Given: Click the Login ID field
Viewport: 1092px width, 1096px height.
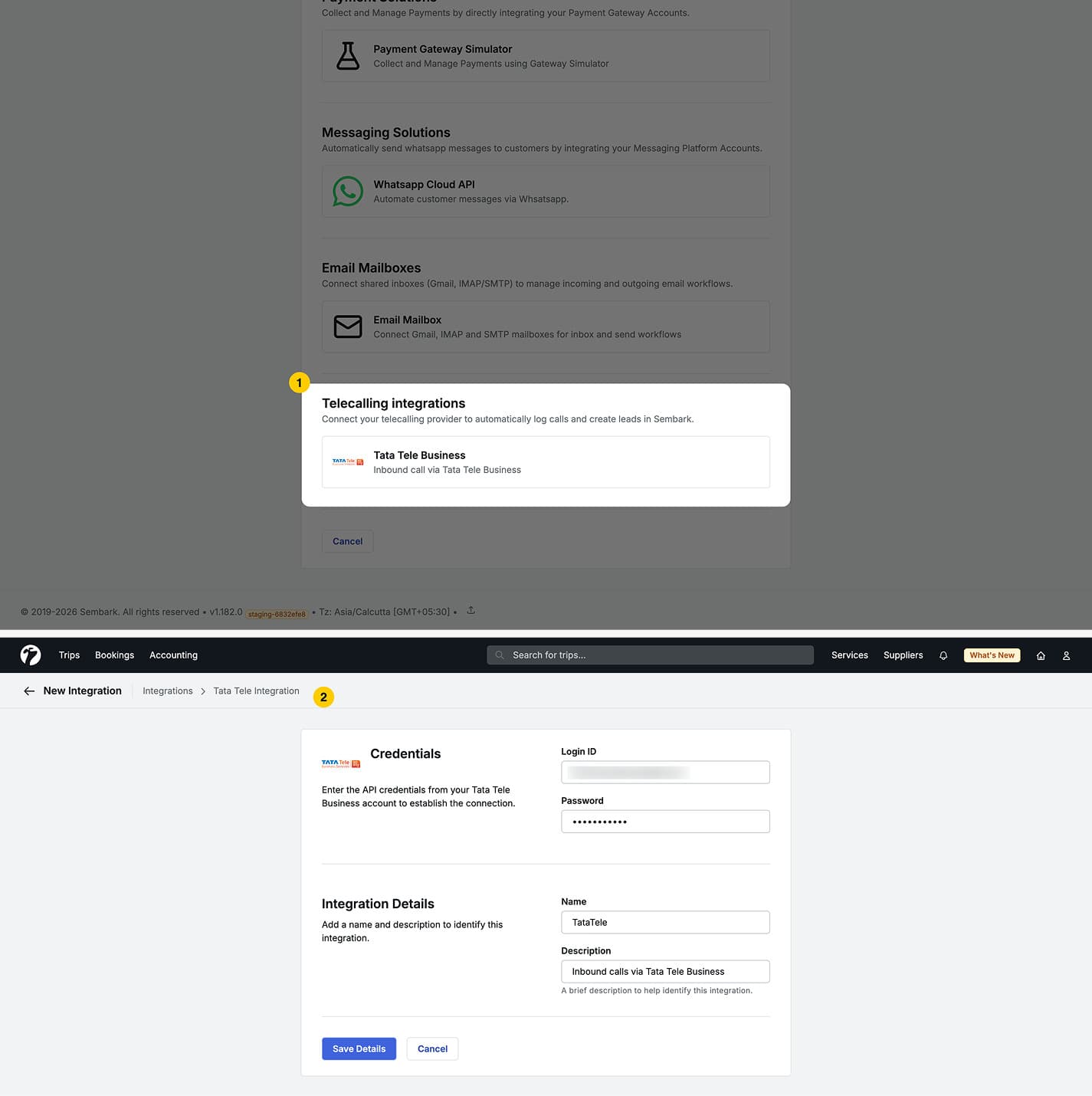Looking at the screenshot, I should pos(665,772).
